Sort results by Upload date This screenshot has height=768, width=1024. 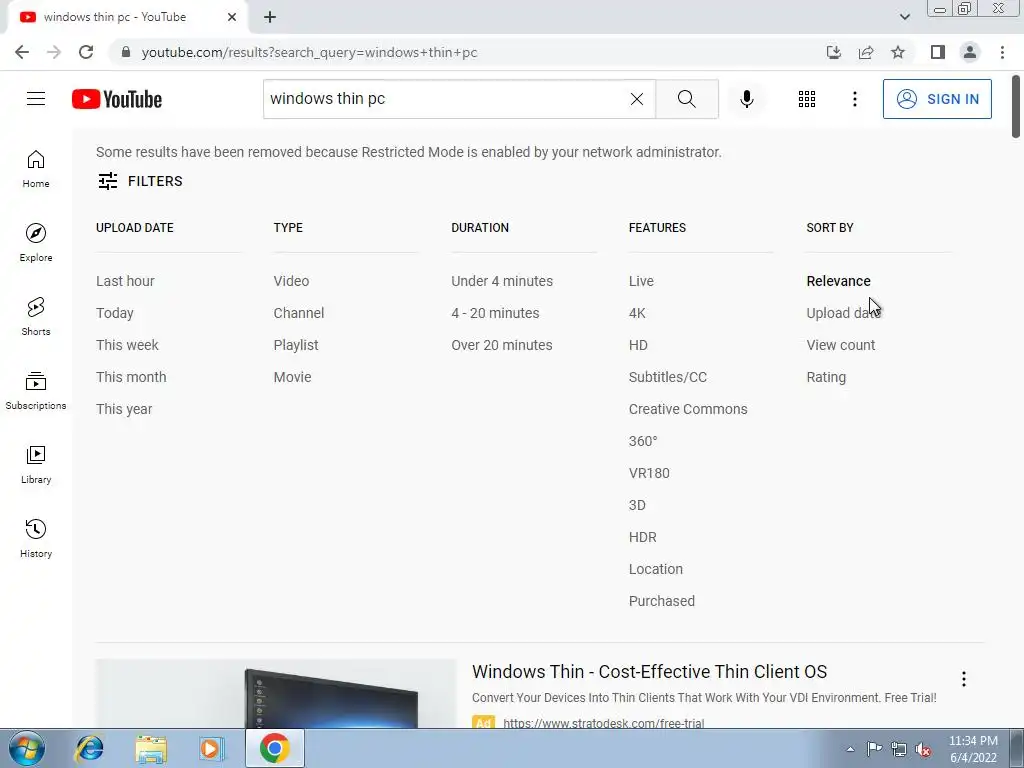point(843,313)
